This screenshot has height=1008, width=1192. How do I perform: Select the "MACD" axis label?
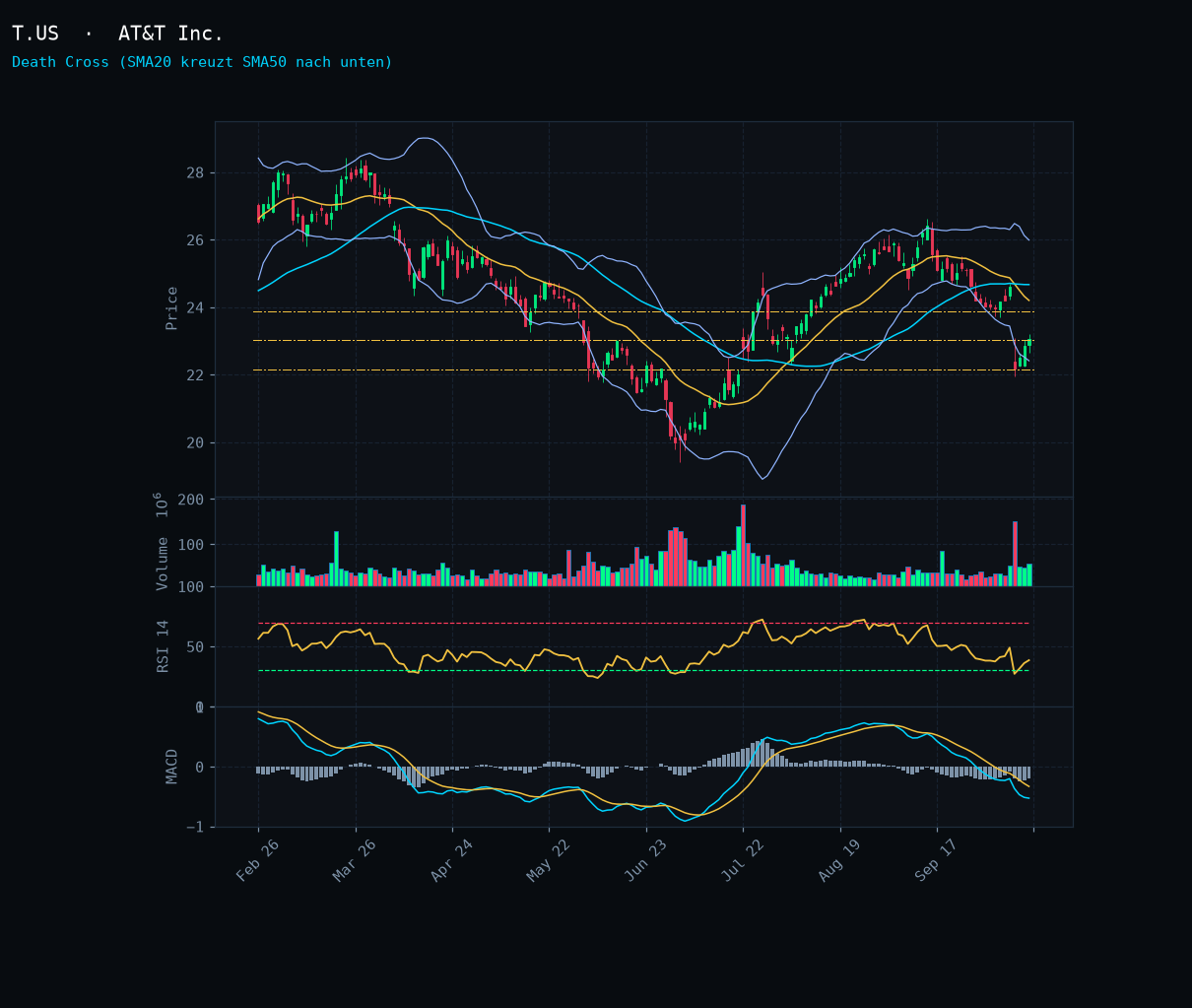(171, 767)
